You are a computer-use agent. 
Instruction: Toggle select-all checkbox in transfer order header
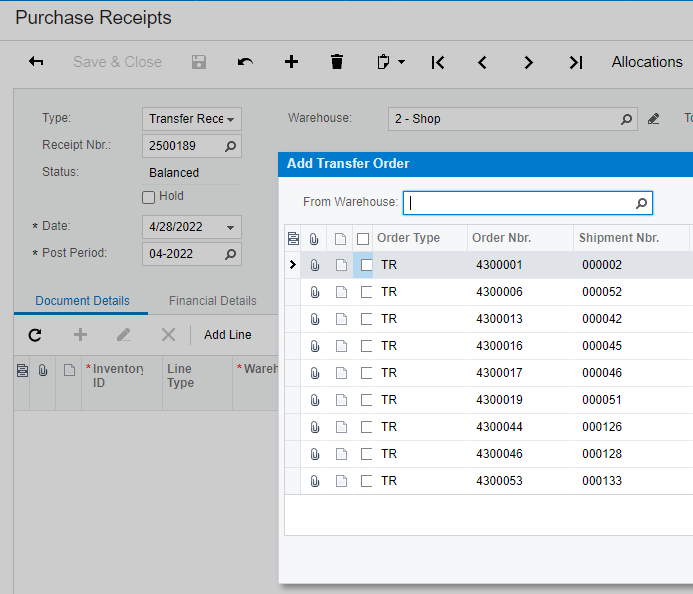363,239
